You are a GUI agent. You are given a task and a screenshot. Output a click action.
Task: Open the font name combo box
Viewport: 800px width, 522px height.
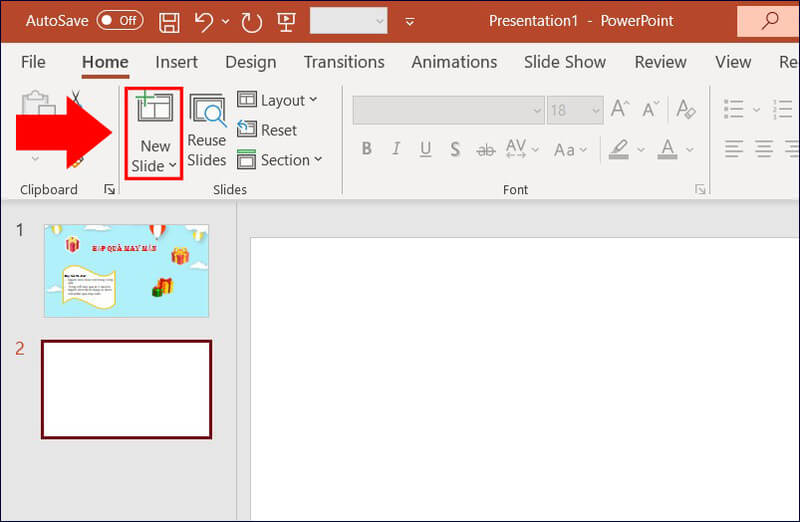(x=448, y=110)
